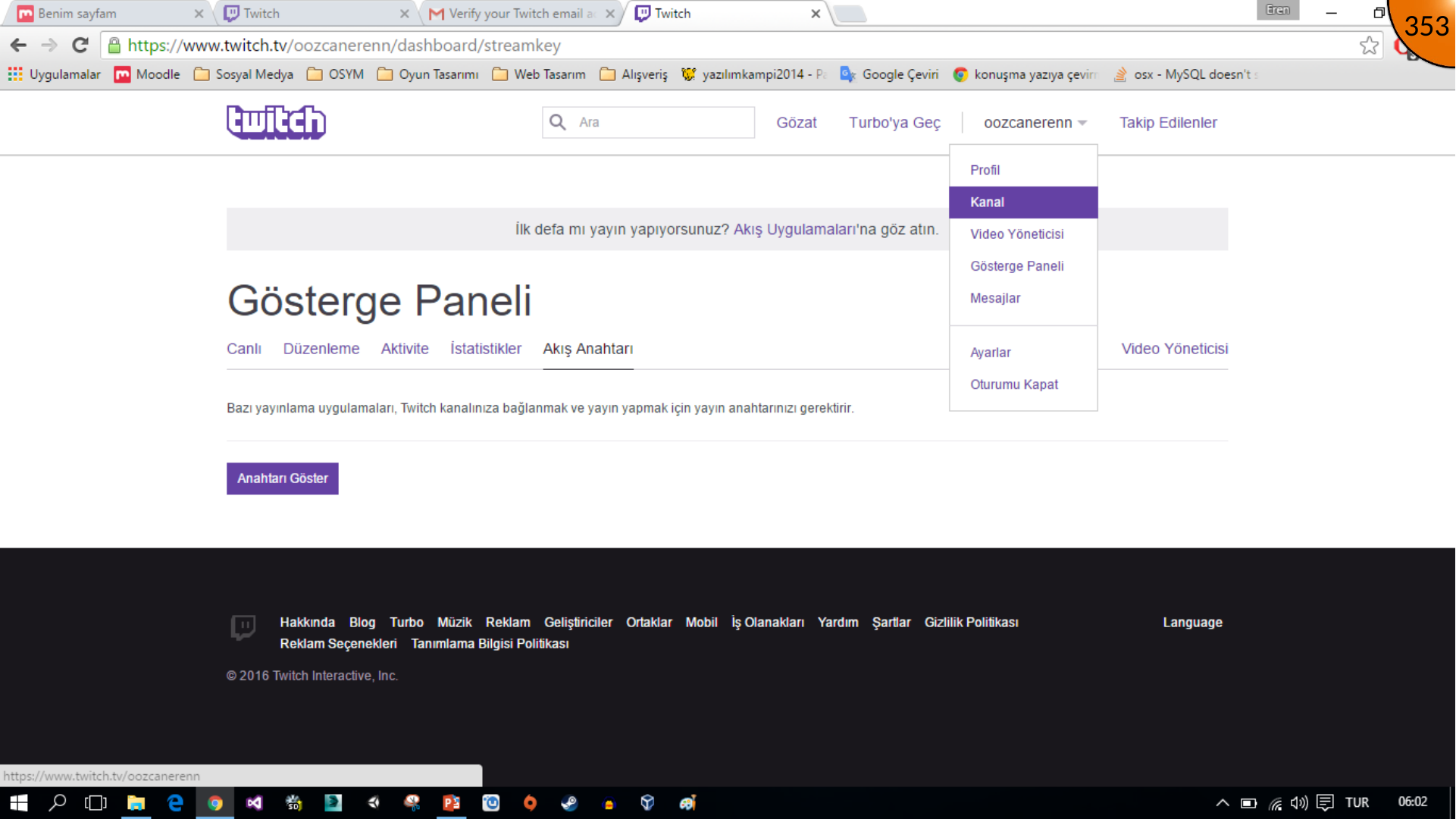The image size is (1456, 819).
Task: Switch to the Canlı tab
Action: [x=244, y=349]
